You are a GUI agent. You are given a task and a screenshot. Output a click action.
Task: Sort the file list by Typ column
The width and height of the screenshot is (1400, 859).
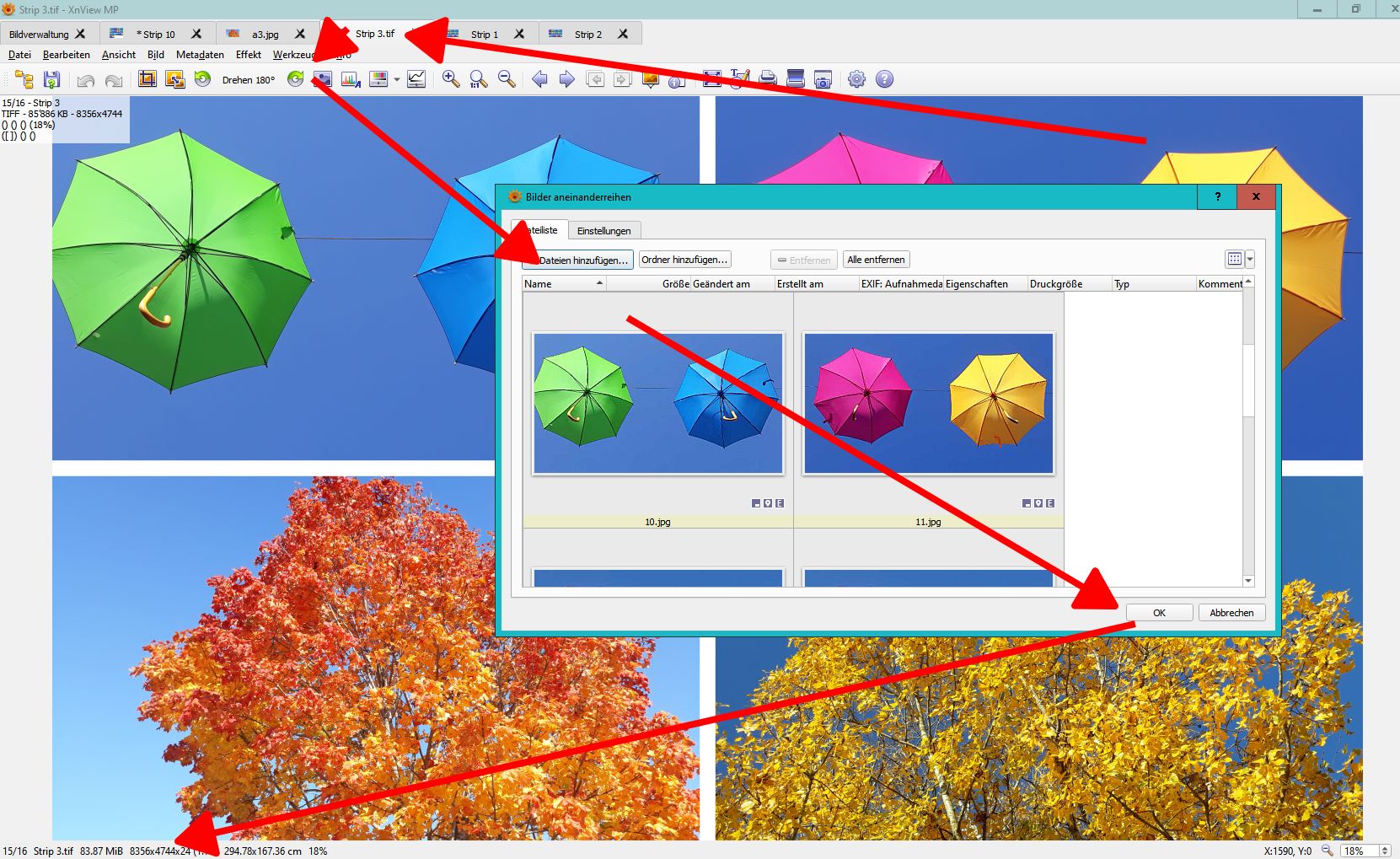pos(1154,284)
